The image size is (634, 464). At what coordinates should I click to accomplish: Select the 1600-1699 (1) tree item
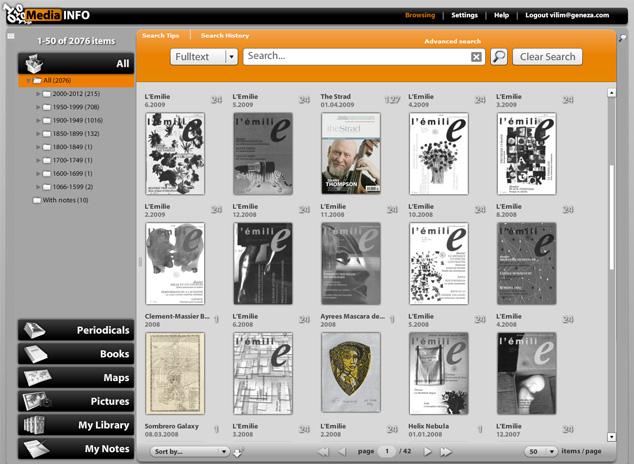click(72, 173)
